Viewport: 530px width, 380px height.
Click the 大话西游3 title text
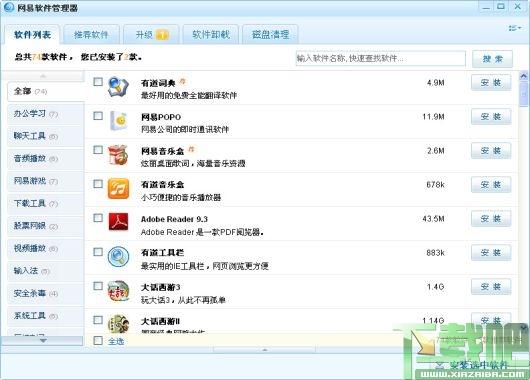click(x=161, y=287)
